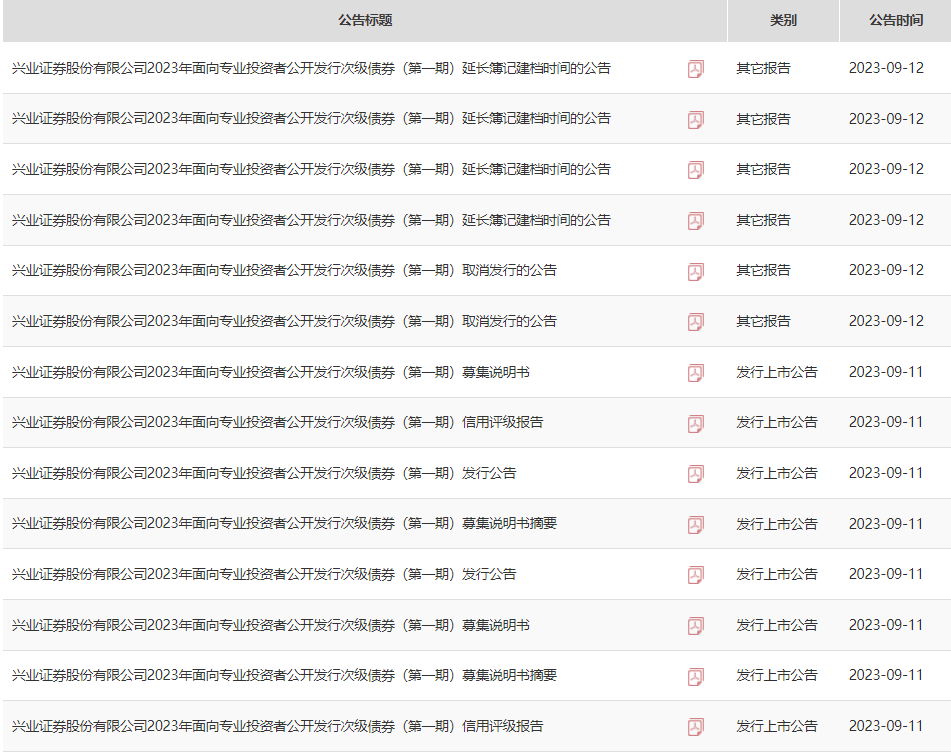
Task: Open PDF icon of second 发行公告 row
Action: [x=696, y=576]
